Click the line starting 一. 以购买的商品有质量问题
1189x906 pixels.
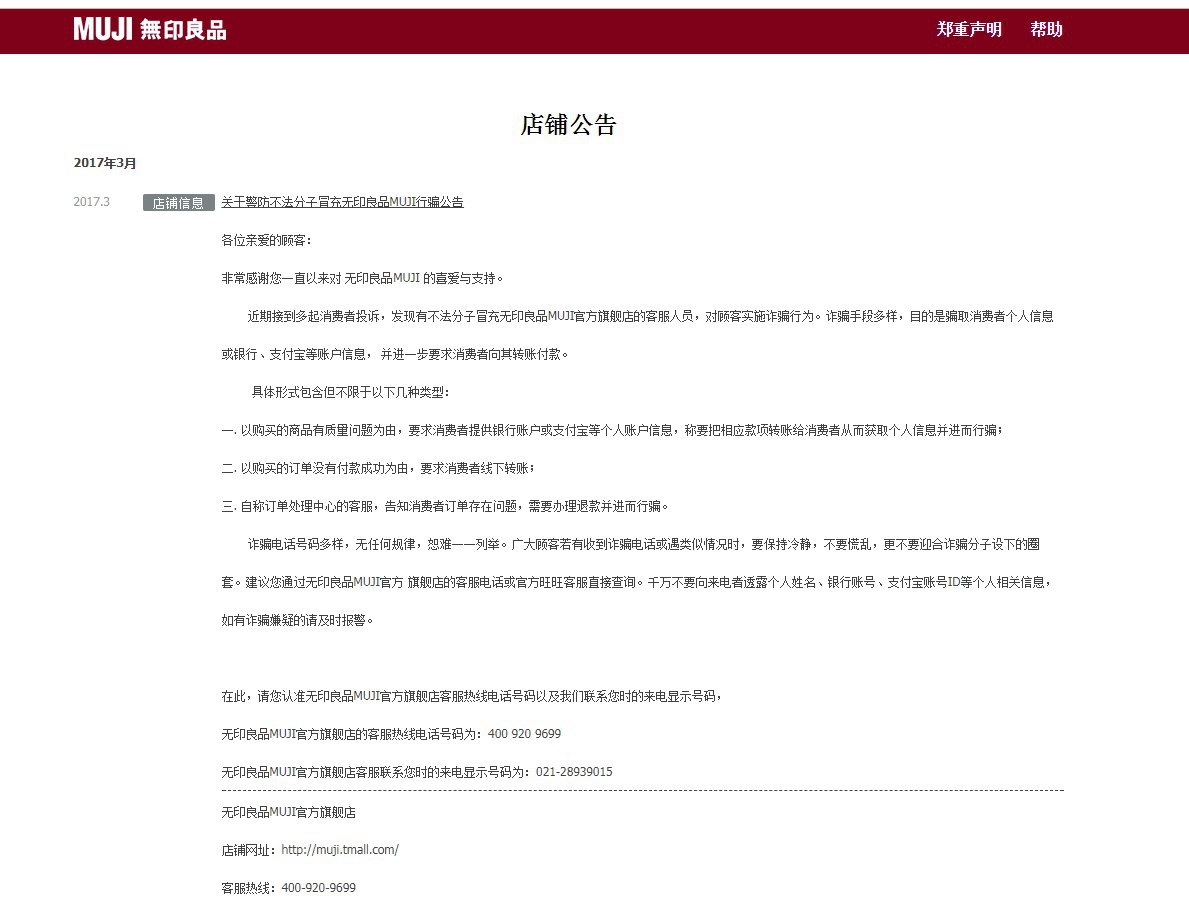pos(612,430)
